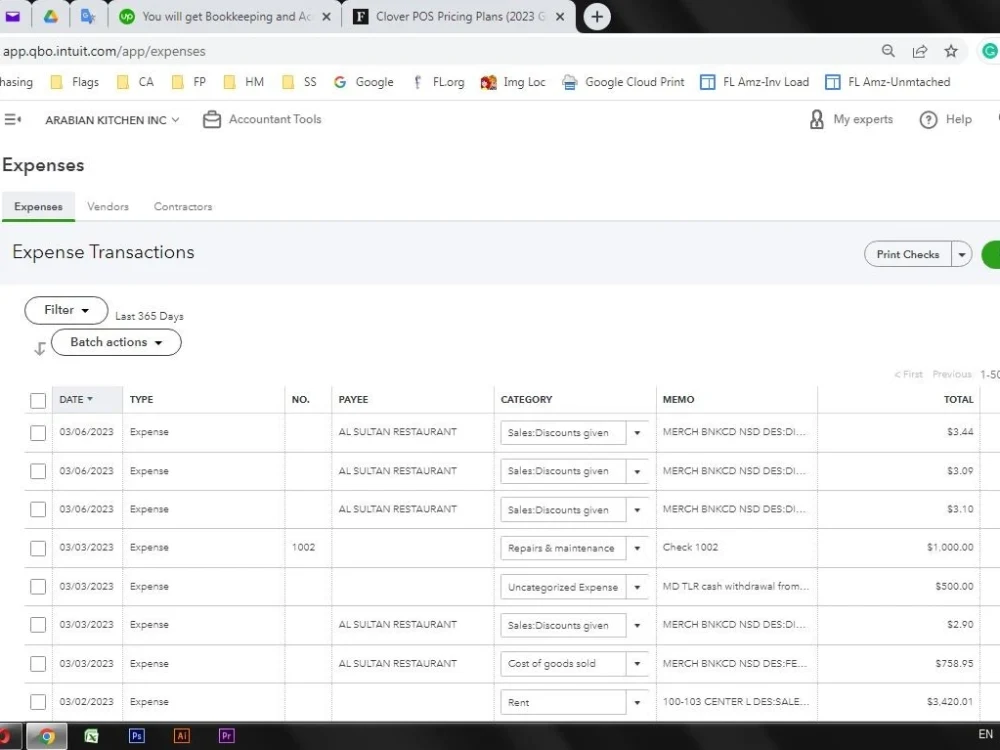
Task: Expand Repairs & maintenance category dropdown
Action: point(637,548)
